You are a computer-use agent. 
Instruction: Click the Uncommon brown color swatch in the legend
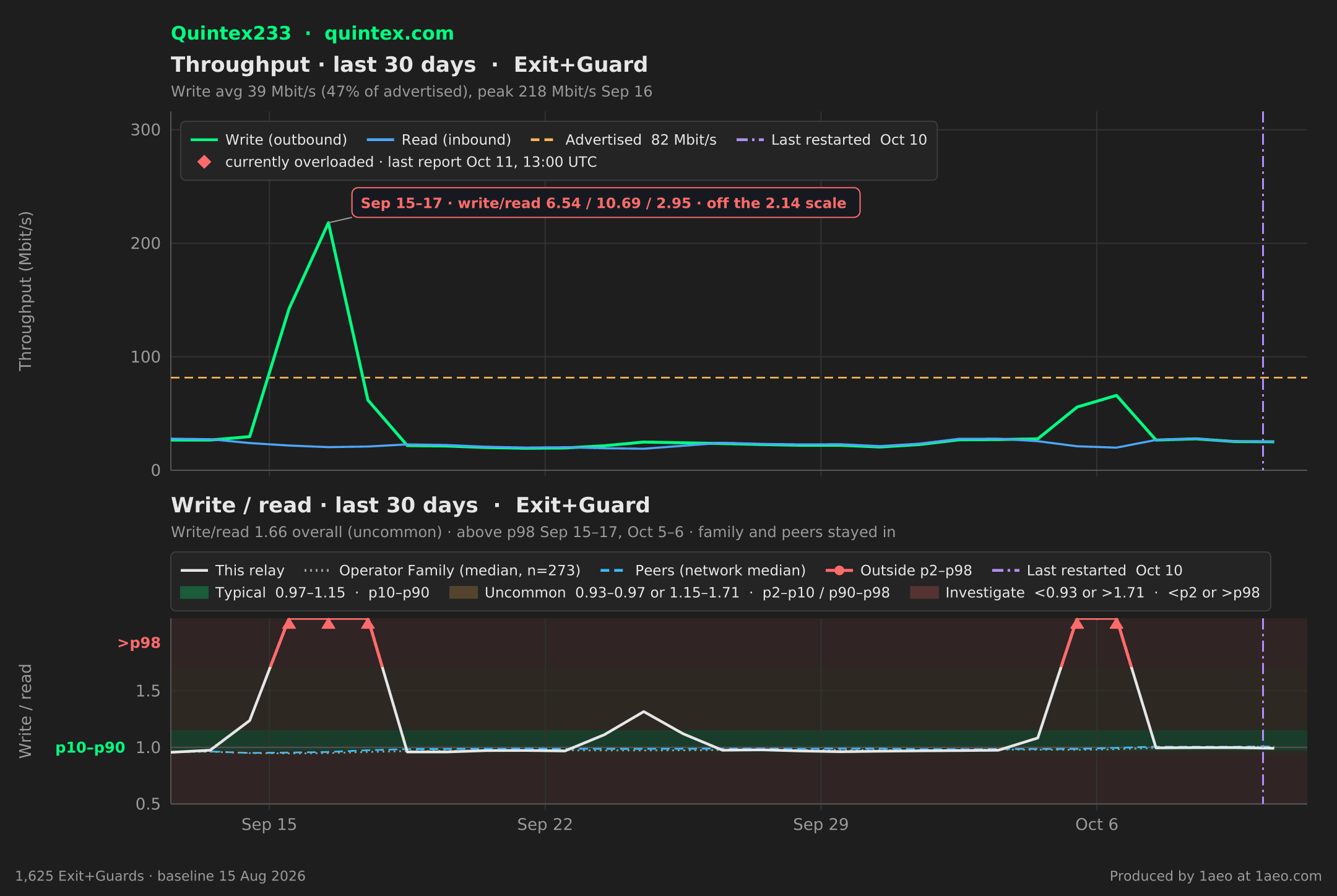point(464,593)
